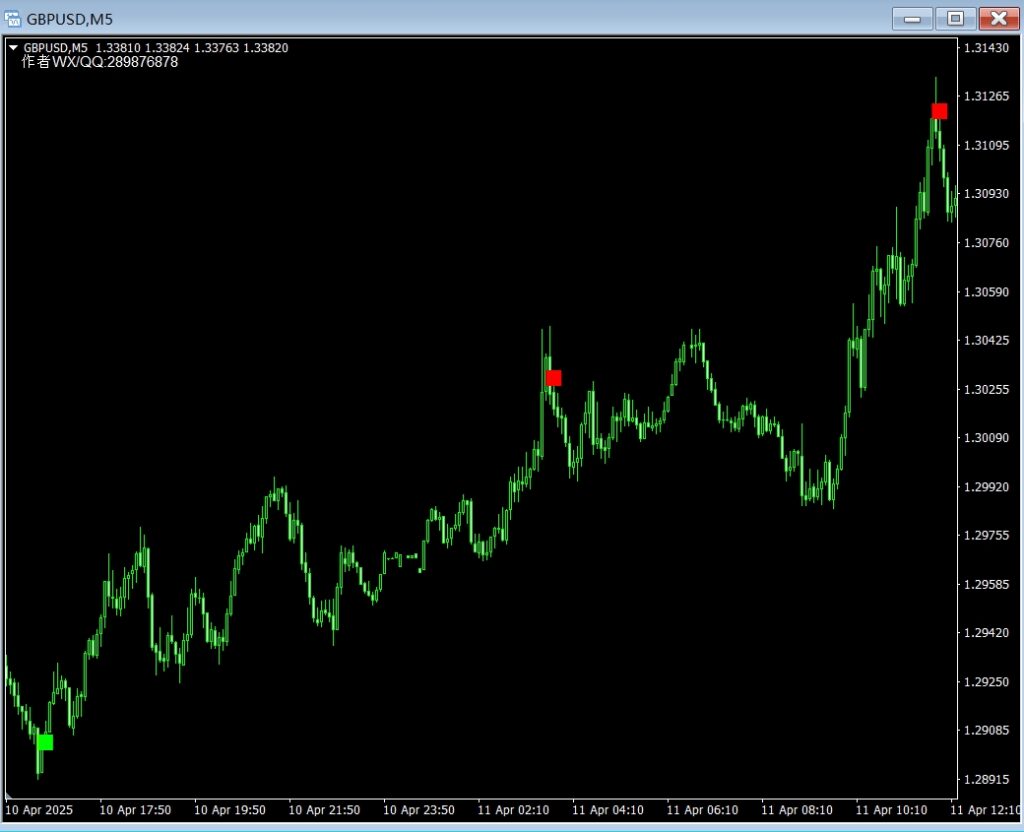Click the gray triangle at chart's bottom-left corner

pyautogui.click(x=9, y=796)
